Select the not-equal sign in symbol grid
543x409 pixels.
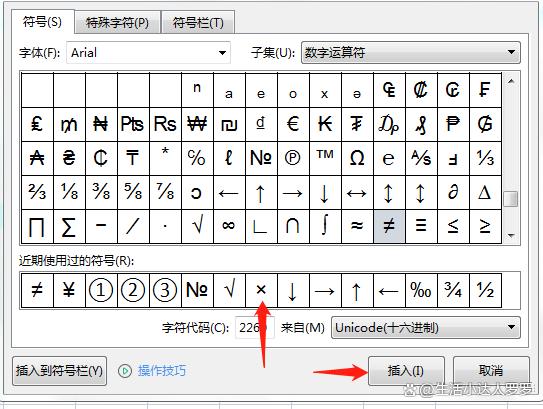click(389, 226)
